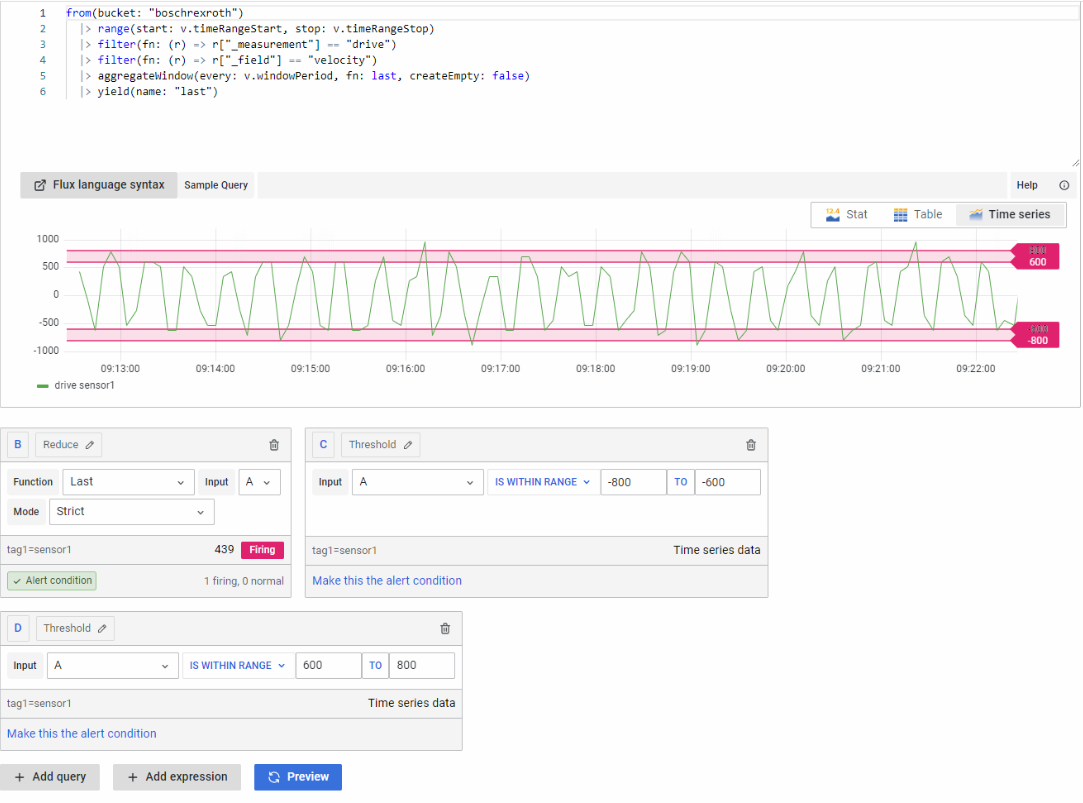Edit the Reduce expression name pencil icon
This screenshot has width=1083, height=803.
pos(90,445)
